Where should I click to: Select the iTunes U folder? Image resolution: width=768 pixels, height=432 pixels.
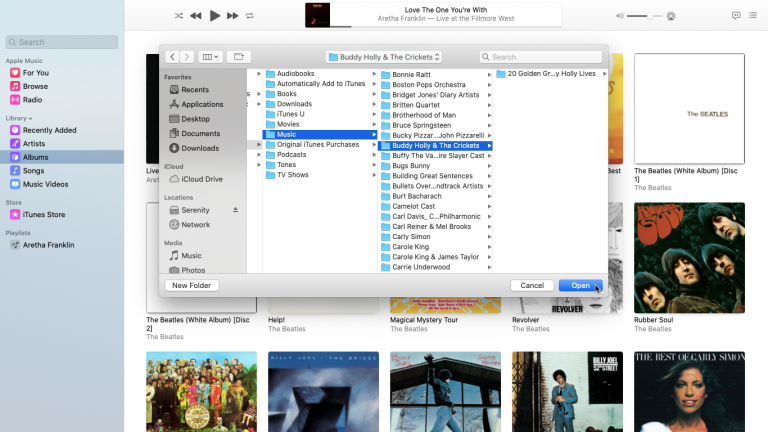(290, 114)
